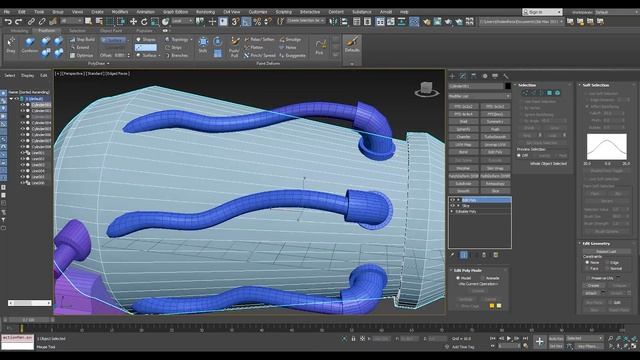Click the Undo arrow icon

pyautogui.click(x=8, y=22)
